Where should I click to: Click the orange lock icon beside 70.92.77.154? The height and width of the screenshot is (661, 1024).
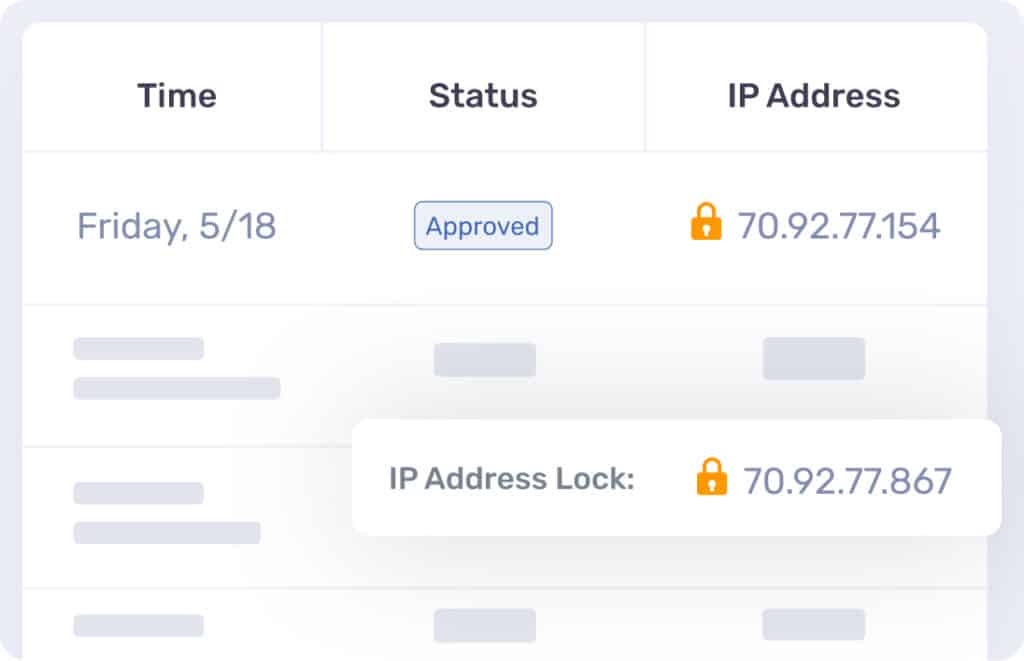coord(706,221)
